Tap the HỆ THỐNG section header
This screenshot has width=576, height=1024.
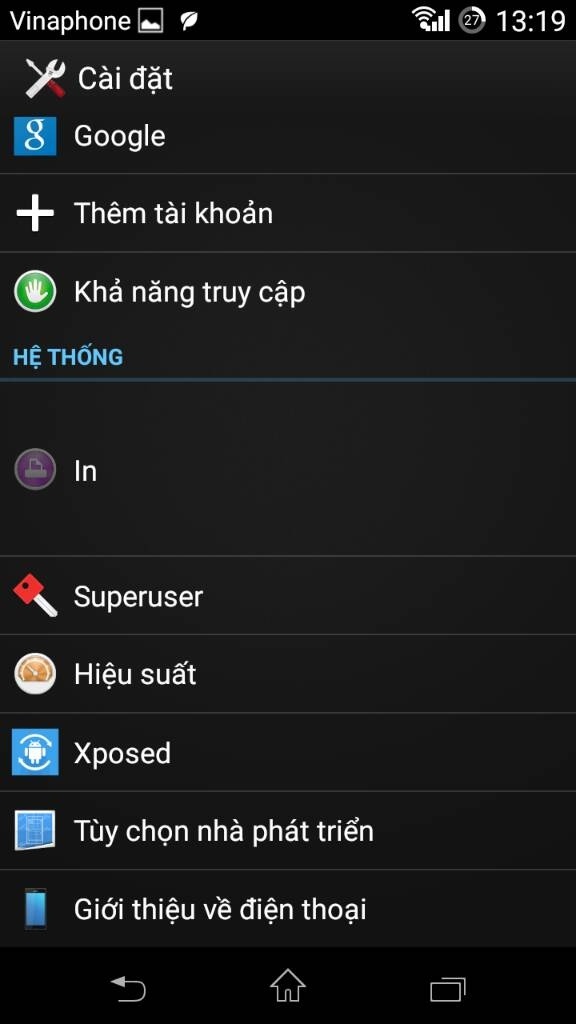click(x=68, y=357)
